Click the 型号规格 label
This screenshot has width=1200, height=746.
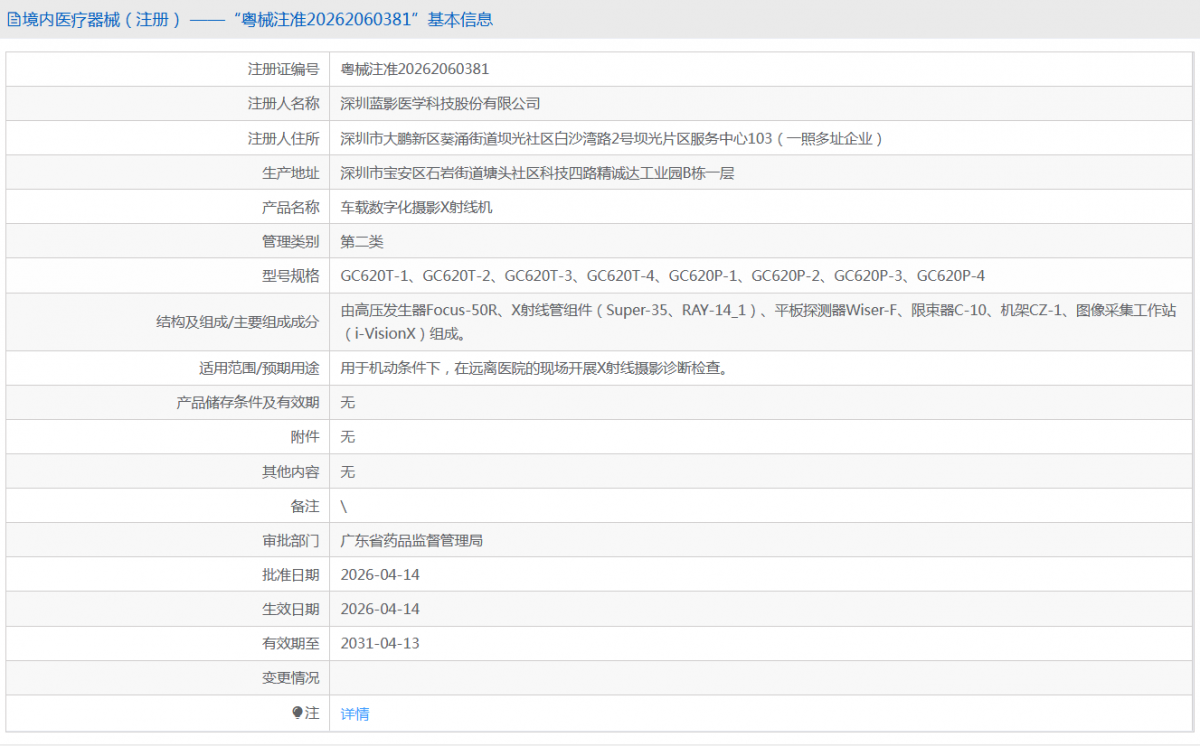[x=291, y=275]
